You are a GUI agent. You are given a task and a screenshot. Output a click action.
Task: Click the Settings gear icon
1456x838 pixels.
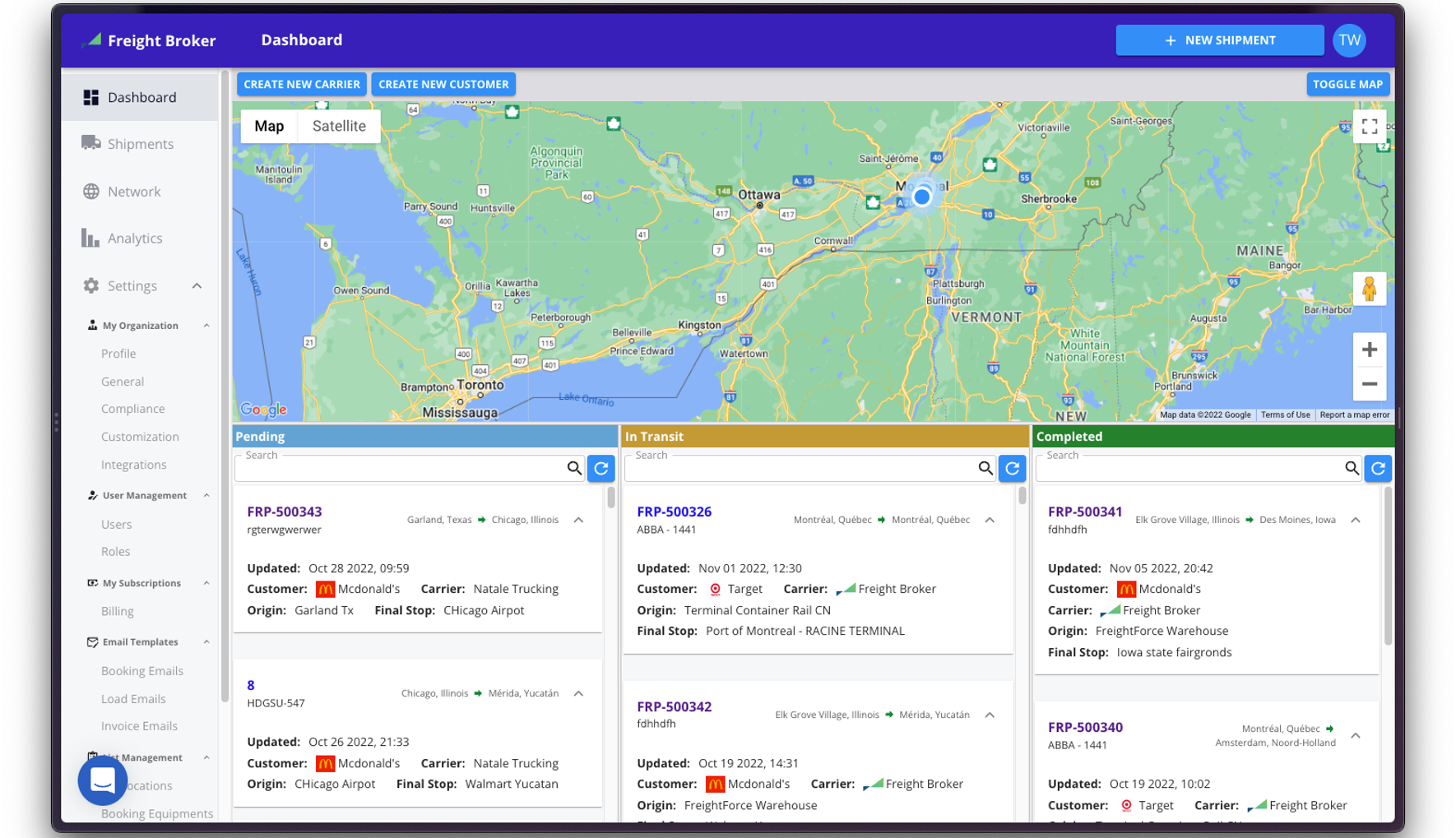[x=90, y=285]
